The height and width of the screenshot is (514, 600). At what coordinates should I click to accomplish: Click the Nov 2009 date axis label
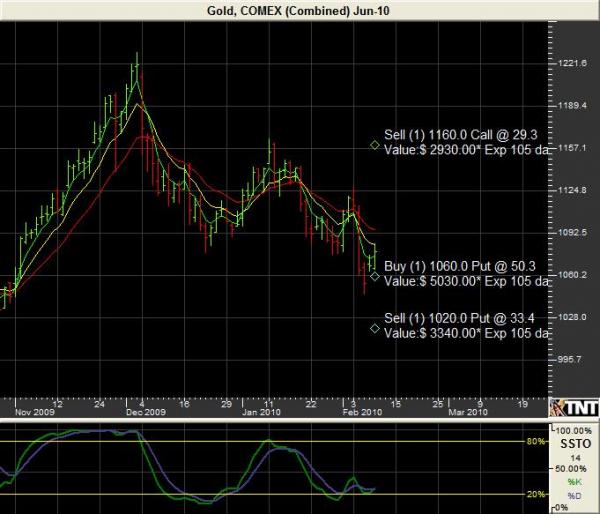point(34,411)
